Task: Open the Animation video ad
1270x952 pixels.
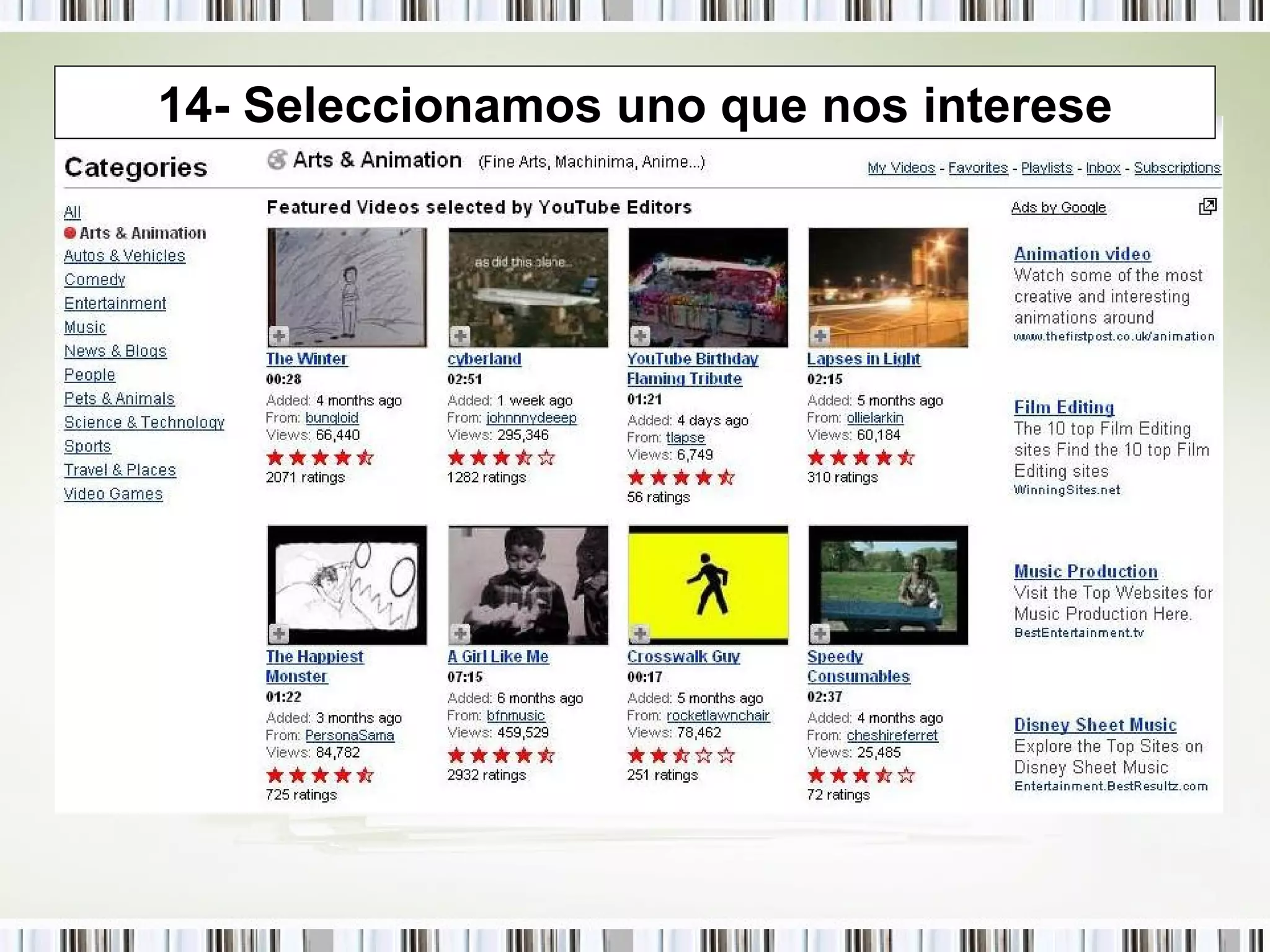Action: (1082, 254)
